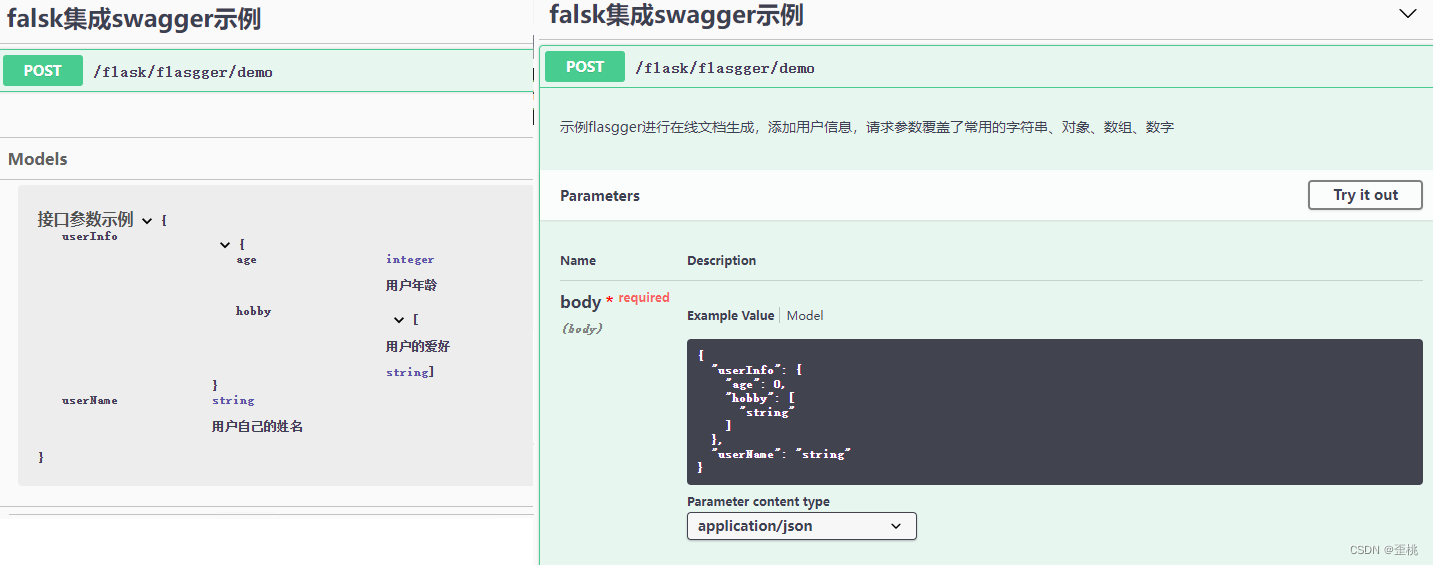The width and height of the screenshot is (1433, 565).
Task: Click the 用户年龄 description text
Action: (x=411, y=285)
